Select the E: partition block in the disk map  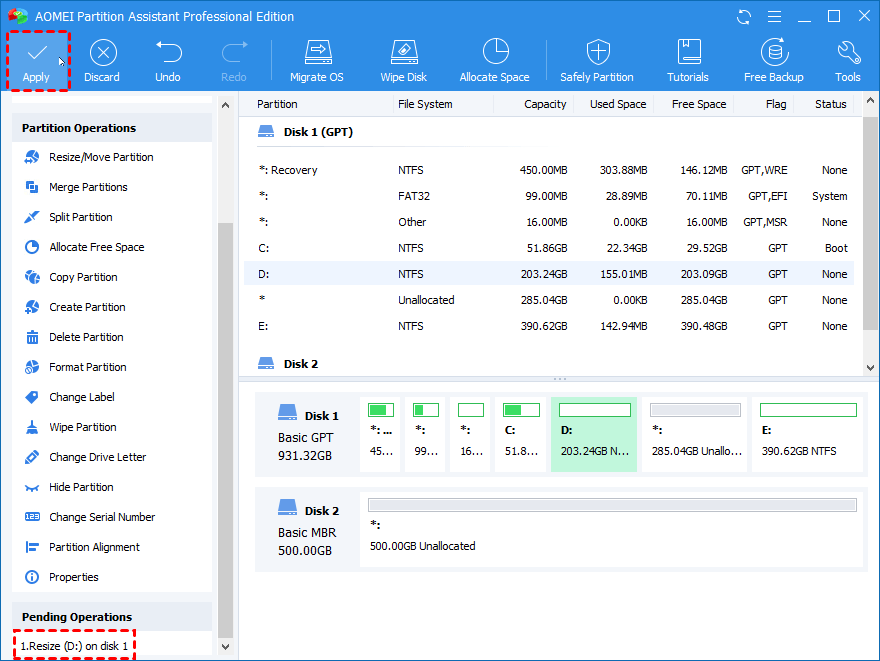coord(808,432)
